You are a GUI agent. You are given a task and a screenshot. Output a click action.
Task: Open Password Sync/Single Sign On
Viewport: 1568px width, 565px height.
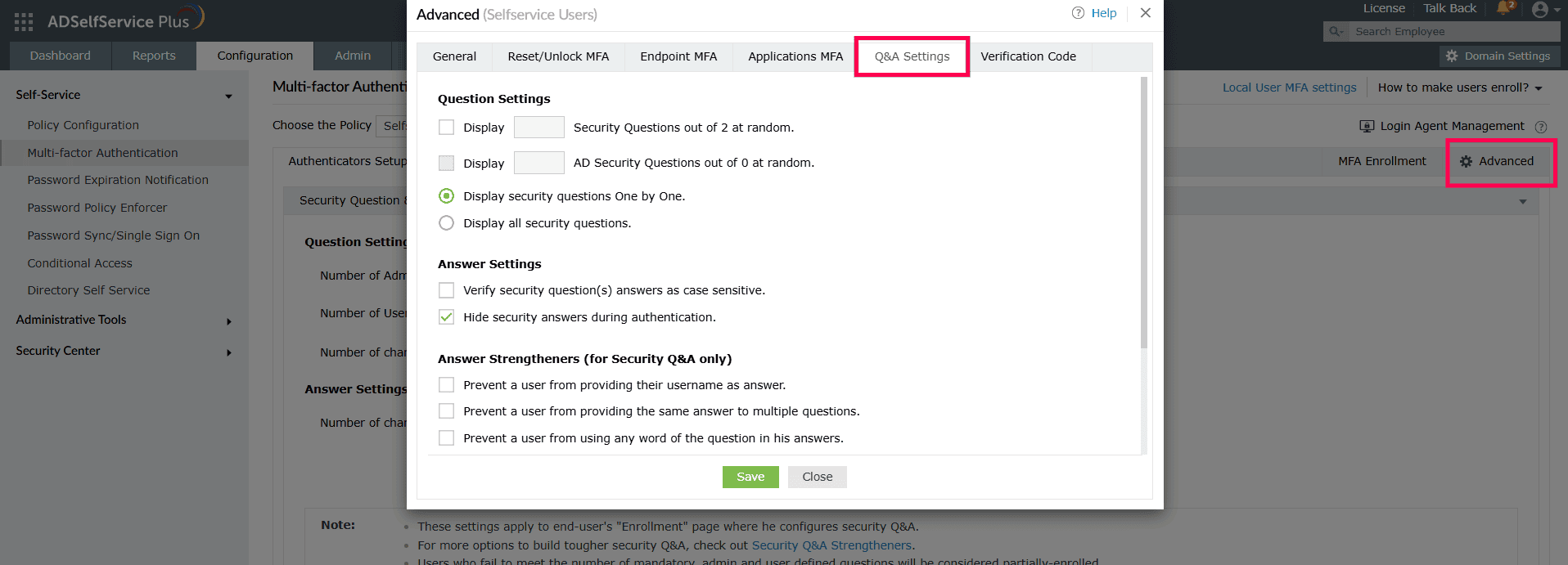pyautogui.click(x=113, y=235)
